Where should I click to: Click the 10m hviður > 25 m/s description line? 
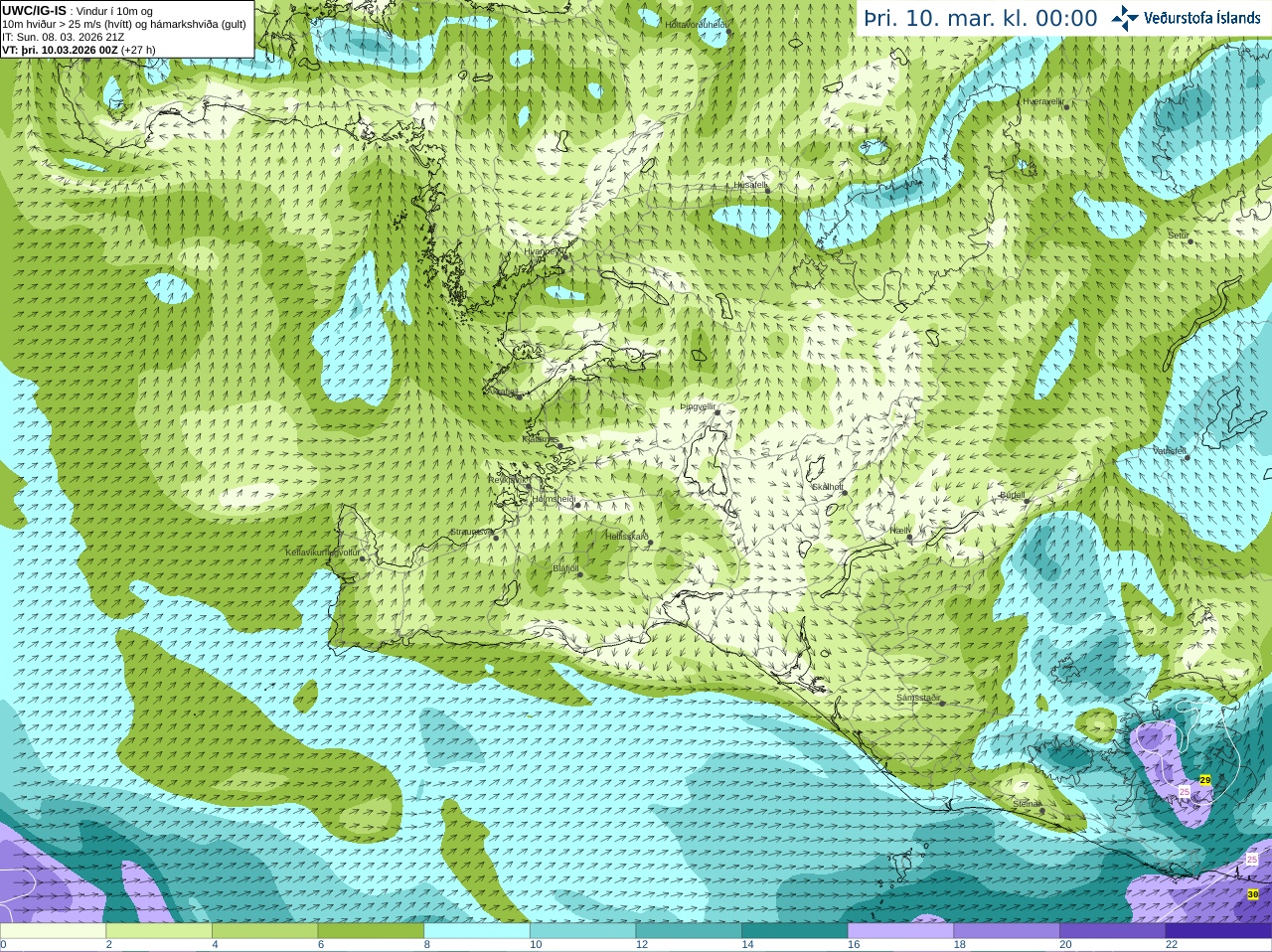123,24
